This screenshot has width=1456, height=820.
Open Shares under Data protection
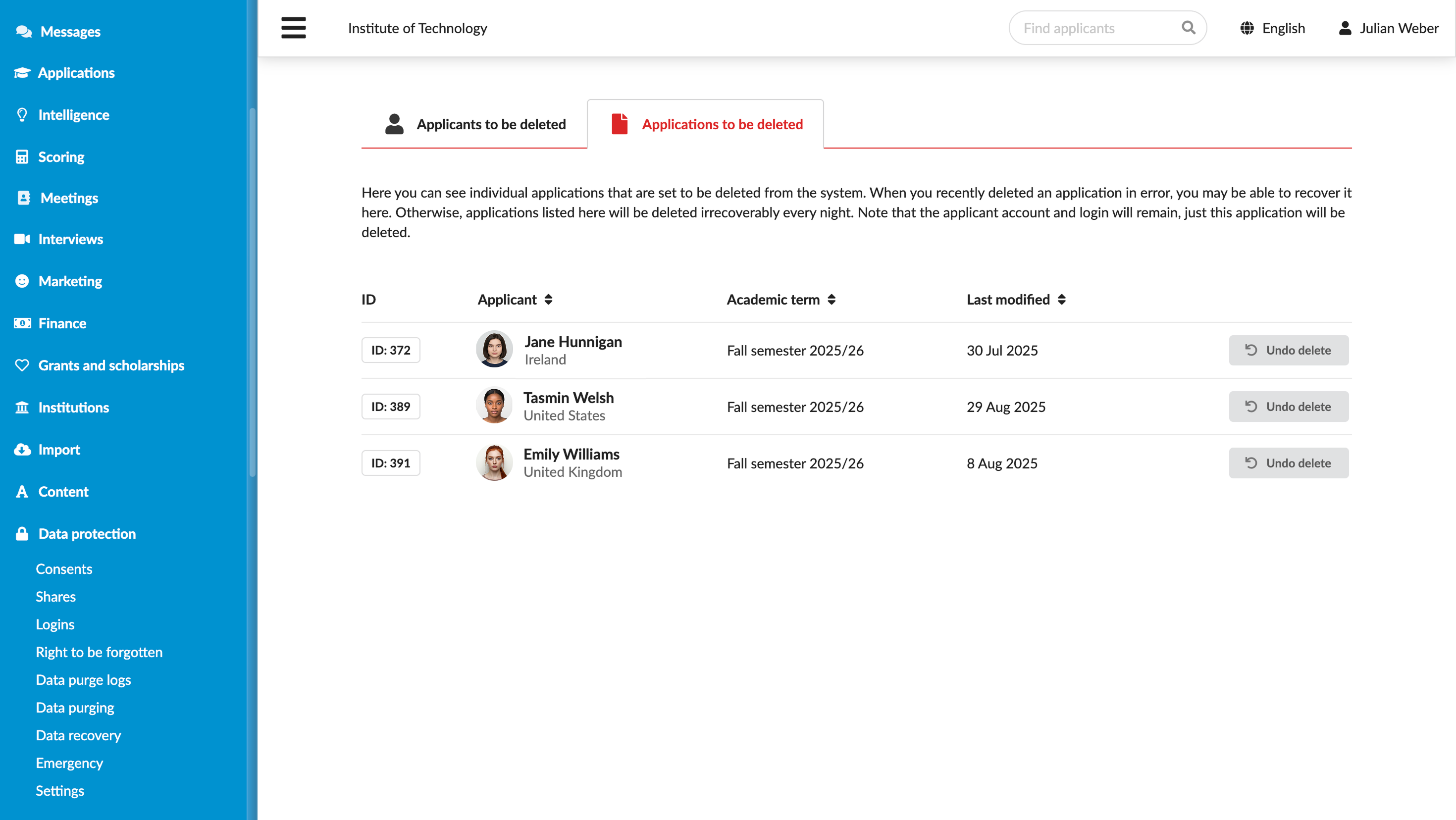(56, 597)
